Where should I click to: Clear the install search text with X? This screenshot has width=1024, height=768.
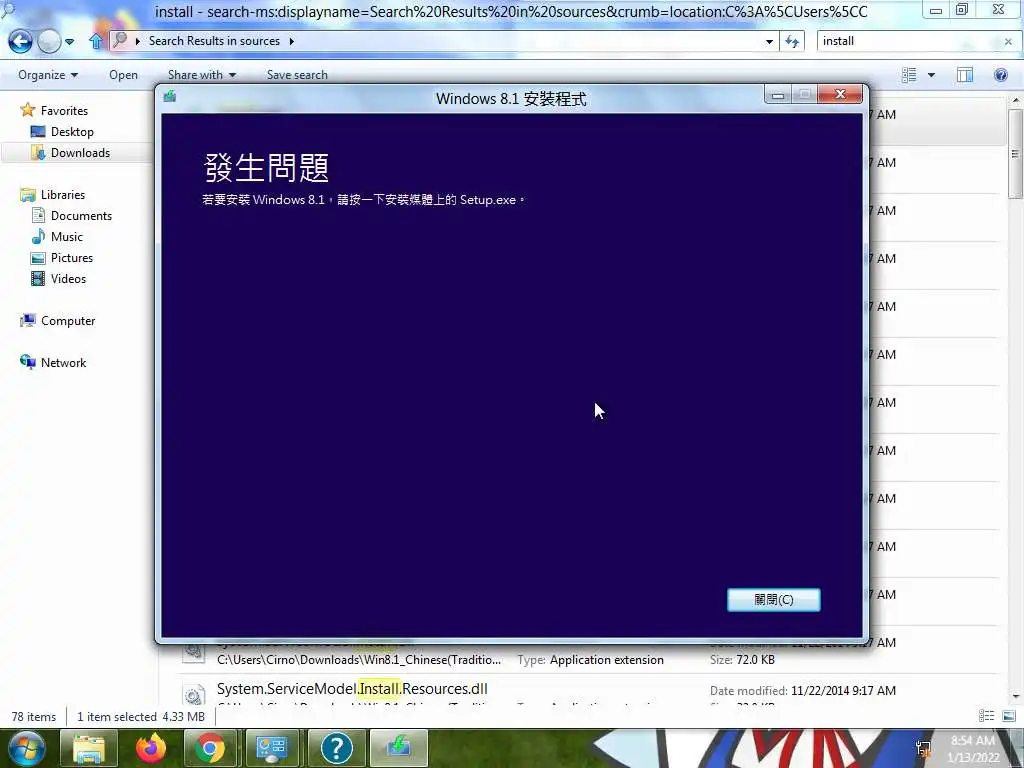(1008, 42)
